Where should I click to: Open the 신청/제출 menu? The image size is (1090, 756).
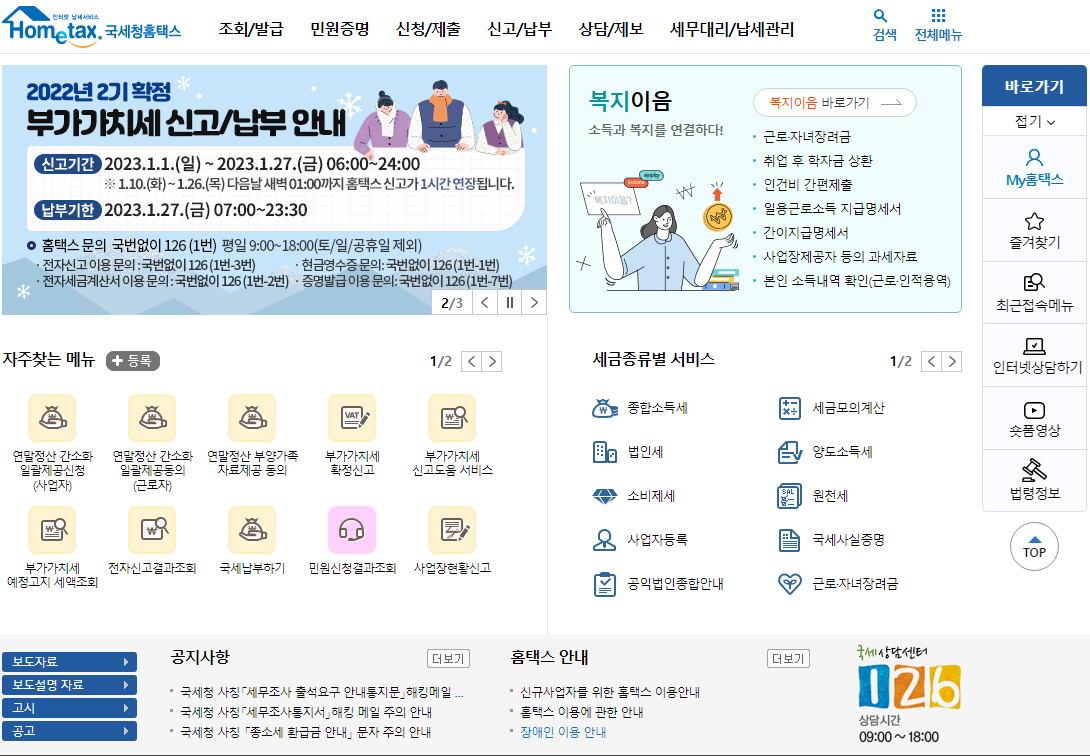(428, 29)
